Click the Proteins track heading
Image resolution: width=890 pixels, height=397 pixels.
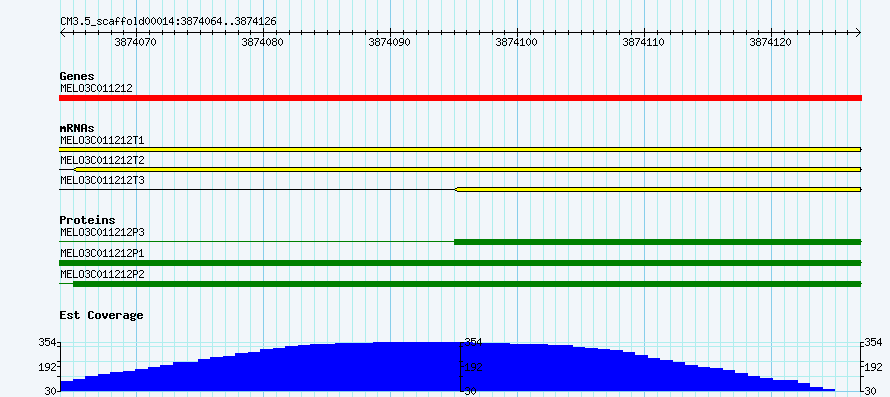coord(87,220)
